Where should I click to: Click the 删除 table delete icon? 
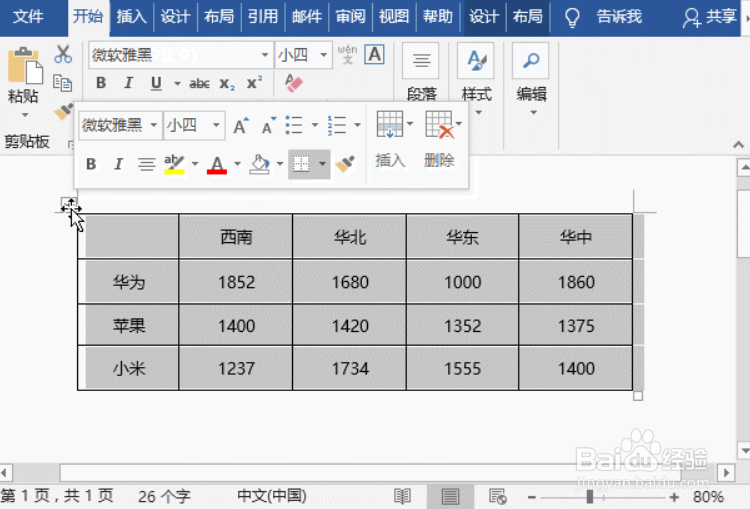pyautogui.click(x=440, y=124)
